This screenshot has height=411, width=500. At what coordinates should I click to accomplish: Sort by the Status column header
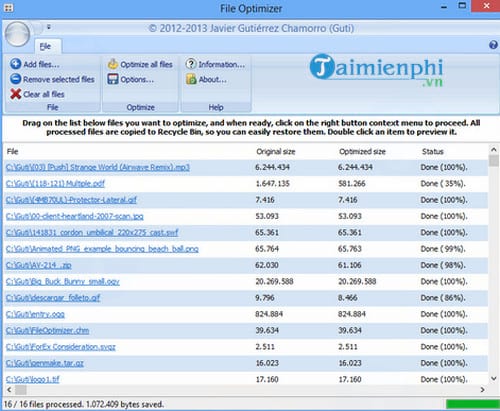pos(433,152)
